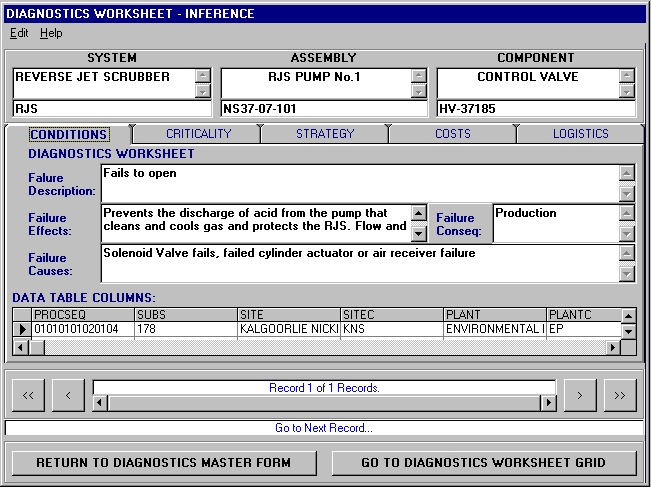
Task: Click the Go to Next Record status text
Action: tap(324, 428)
